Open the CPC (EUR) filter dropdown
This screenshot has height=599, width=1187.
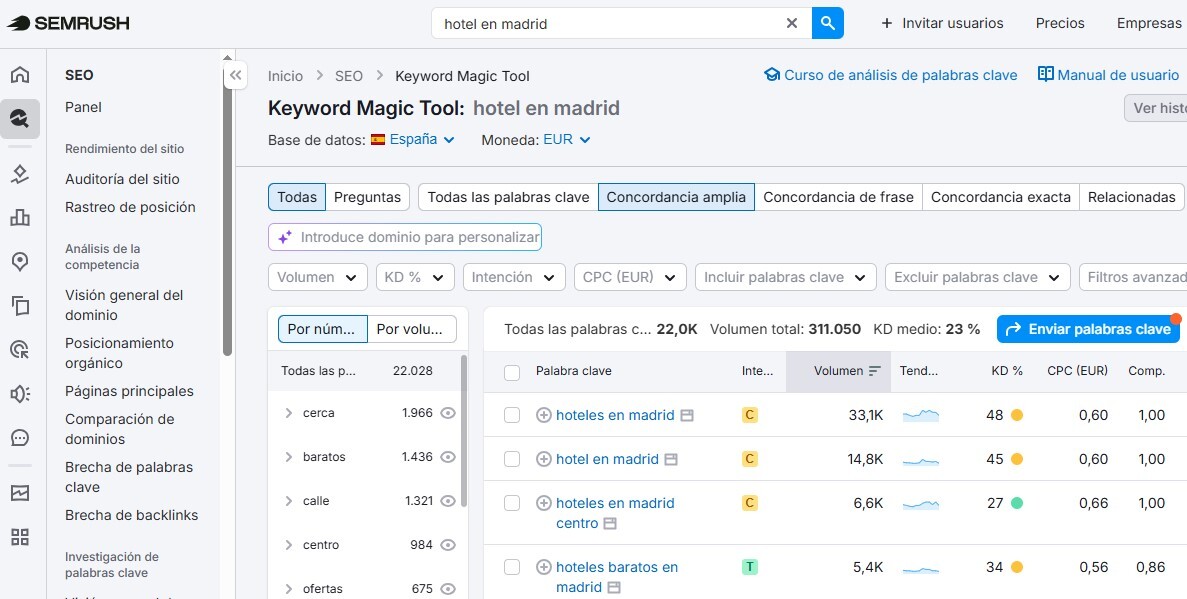(x=631, y=277)
